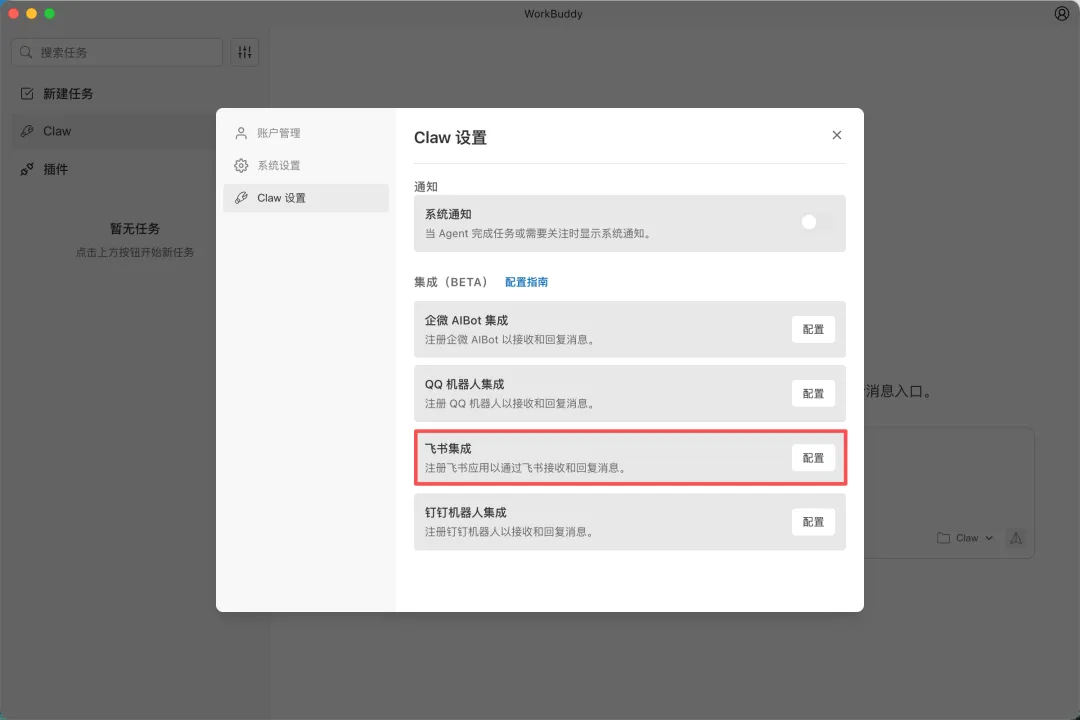The height and width of the screenshot is (720, 1080).
Task: Click the warning triangle icon near Claw folder
Action: click(1015, 538)
